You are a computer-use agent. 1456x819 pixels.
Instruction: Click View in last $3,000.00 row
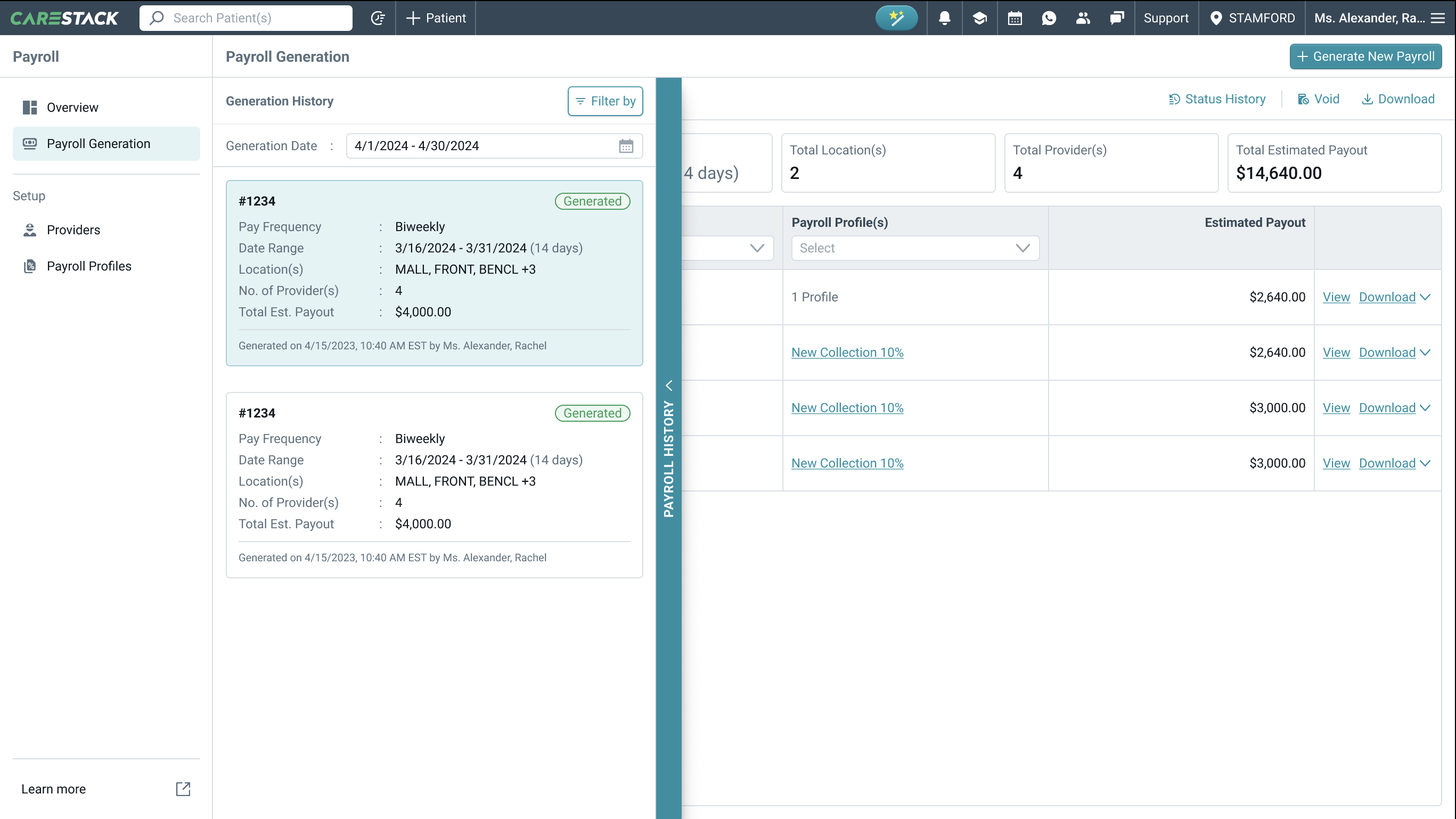click(x=1336, y=463)
